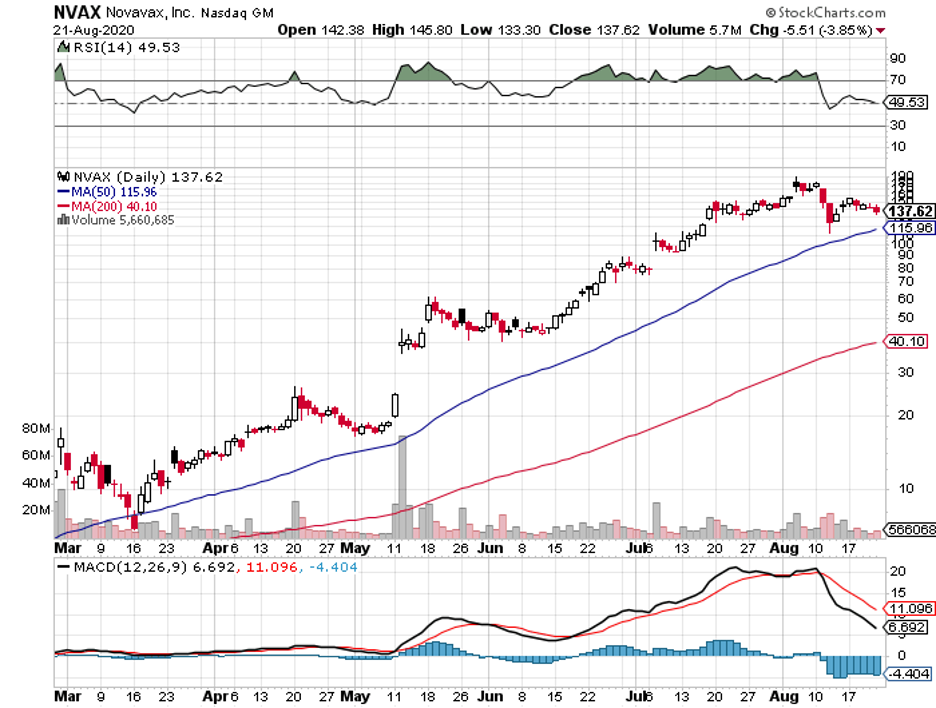Screen dimensions: 936x708
Task: Click the MA(50) 115.96 legend entry
Action: pyautogui.click(x=107, y=192)
